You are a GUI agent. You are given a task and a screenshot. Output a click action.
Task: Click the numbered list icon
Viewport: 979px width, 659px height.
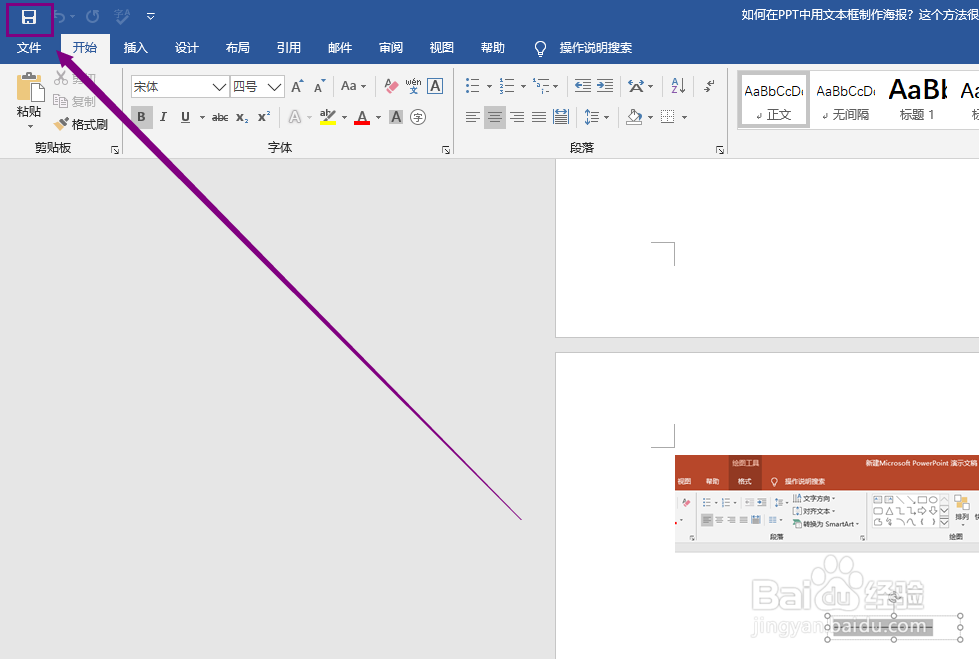(x=507, y=86)
